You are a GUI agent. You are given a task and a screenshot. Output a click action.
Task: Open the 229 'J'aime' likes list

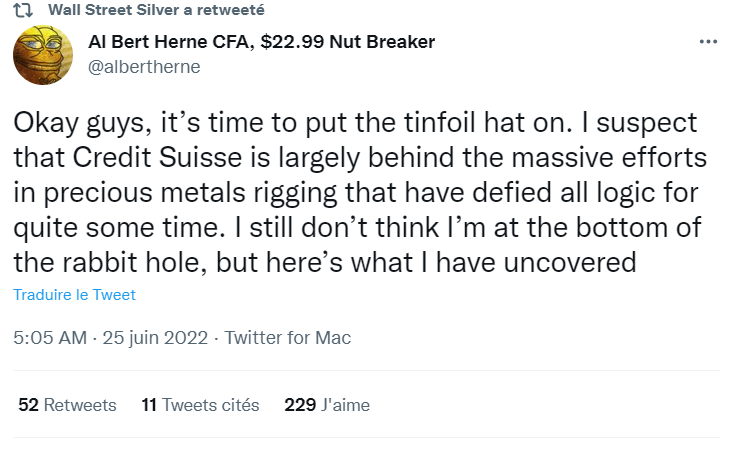(327, 405)
